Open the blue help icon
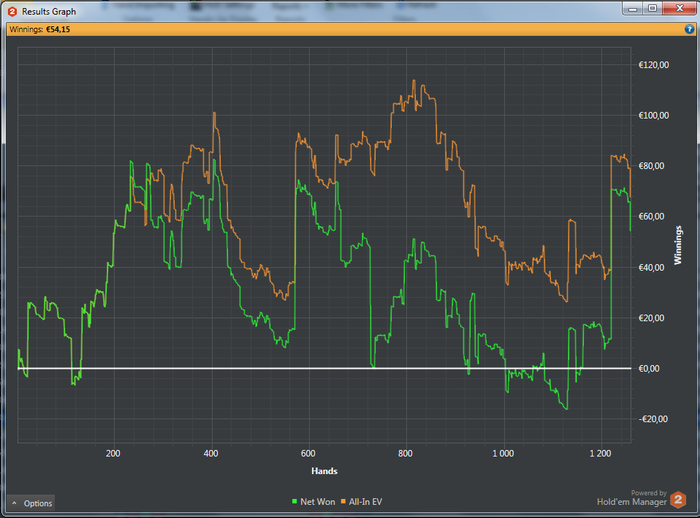The image size is (700, 518). click(689, 29)
